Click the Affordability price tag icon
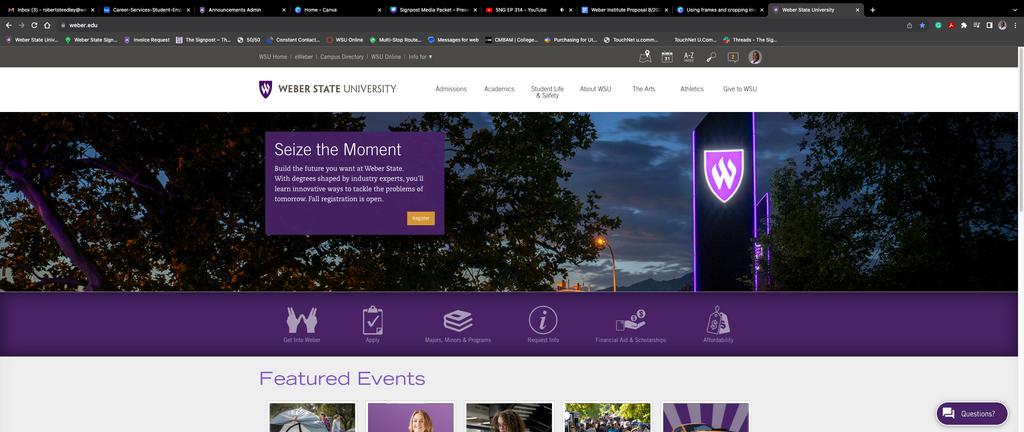The width and height of the screenshot is (1024, 432). pyautogui.click(x=718, y=320)
